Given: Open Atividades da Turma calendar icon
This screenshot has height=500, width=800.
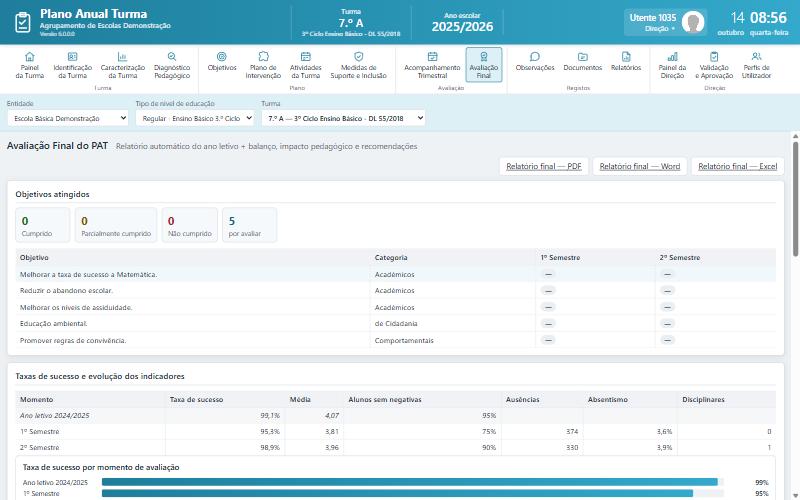Looking at the screenshot, I should tap(306, 57).
